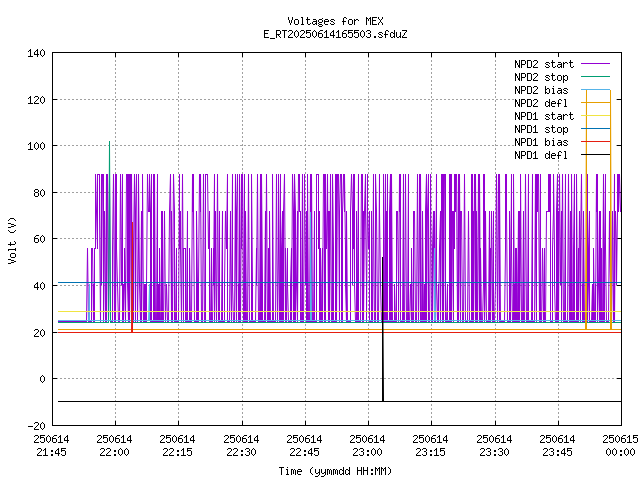The width and height of the screenshot is (640, 480).
Task: Click the chart title Voltages for MEX
Action: point(335,21)
